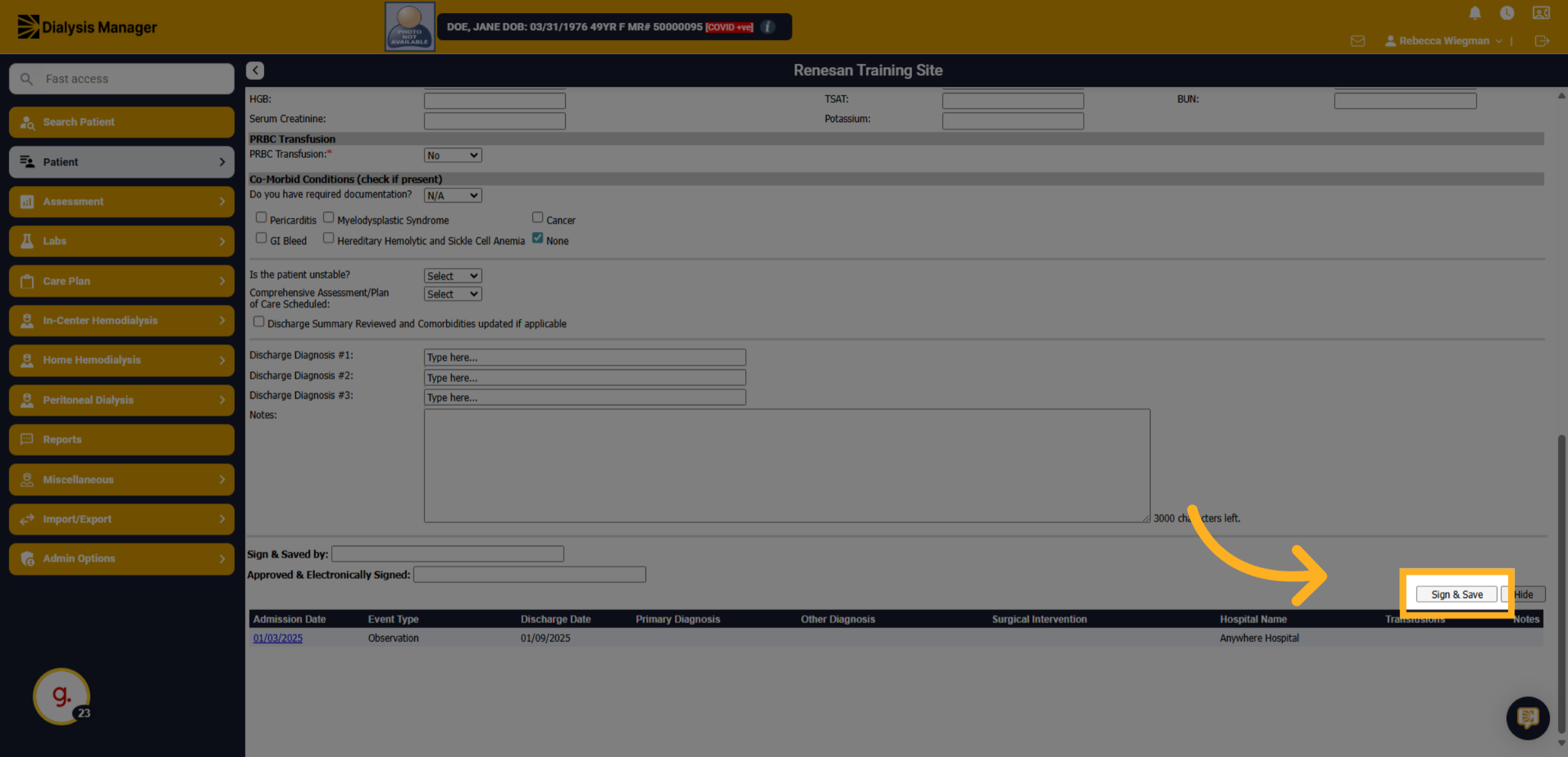Viewport: 1568px width, 757px height.
Task: Collapse the sidebar with the back arrow
Action: coord(255,70)
